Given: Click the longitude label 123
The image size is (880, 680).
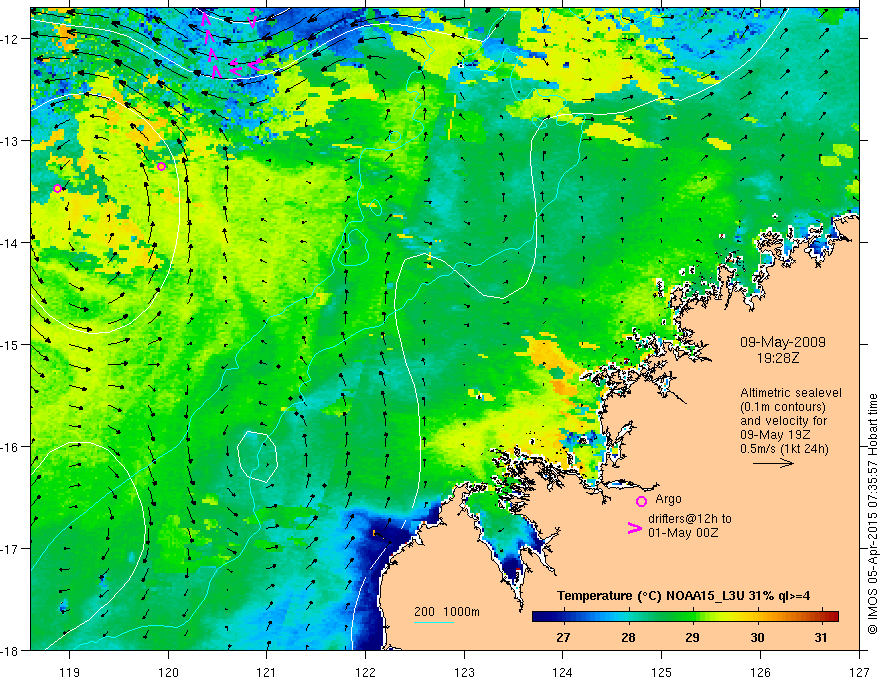Looking at the screenshot, I should [464, 672].
